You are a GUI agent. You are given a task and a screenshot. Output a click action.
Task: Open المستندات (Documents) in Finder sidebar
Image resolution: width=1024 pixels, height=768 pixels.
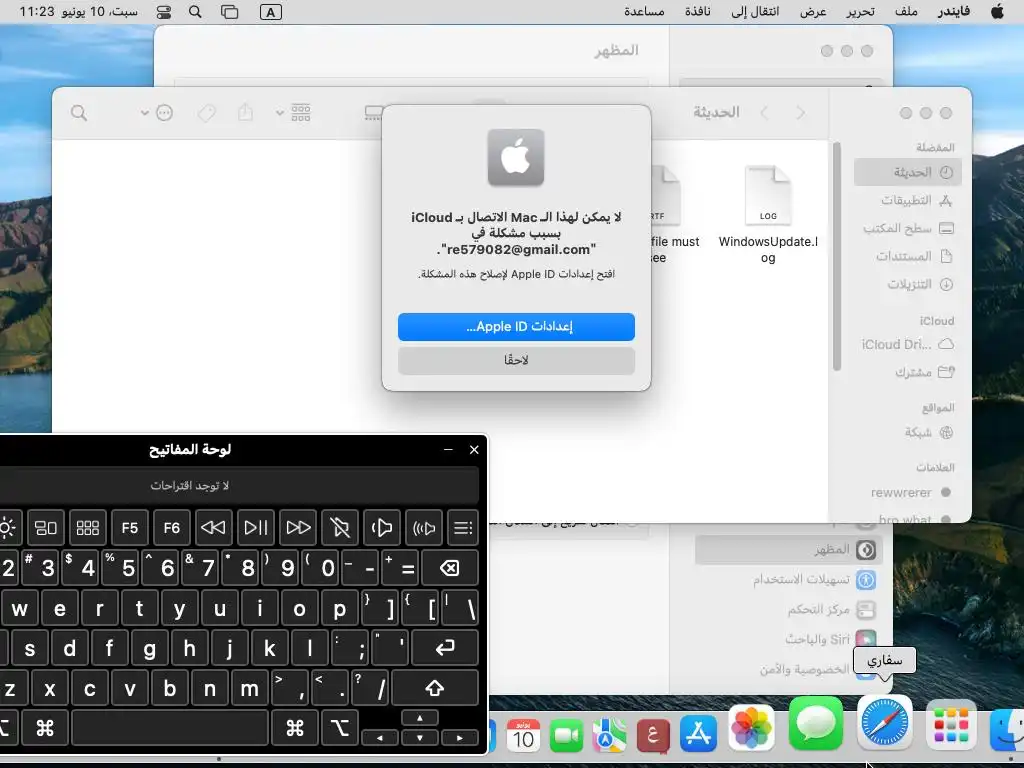pyautogui.click(x=908, y=256)
